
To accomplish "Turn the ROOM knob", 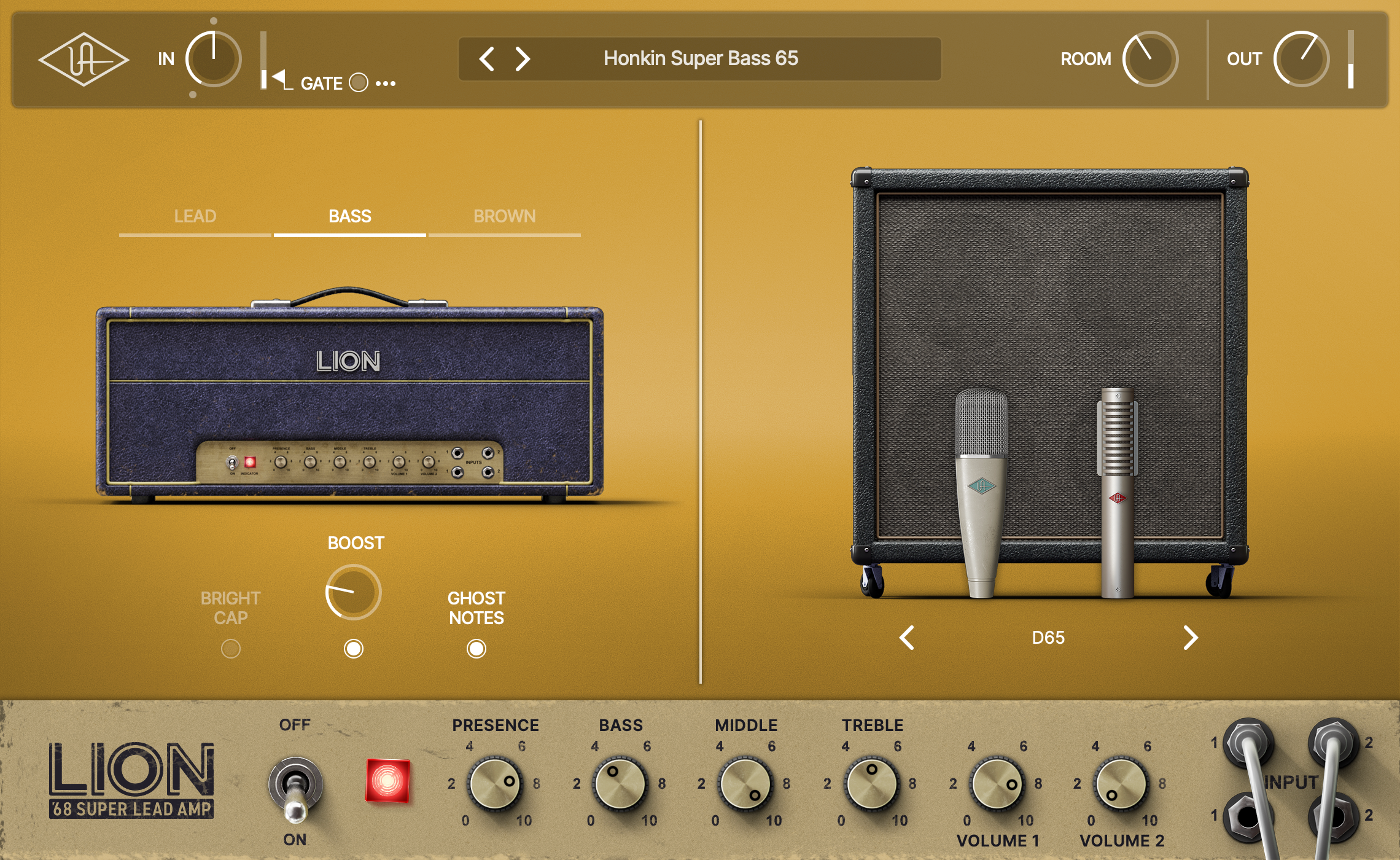I will click(x=1151, y=59).
